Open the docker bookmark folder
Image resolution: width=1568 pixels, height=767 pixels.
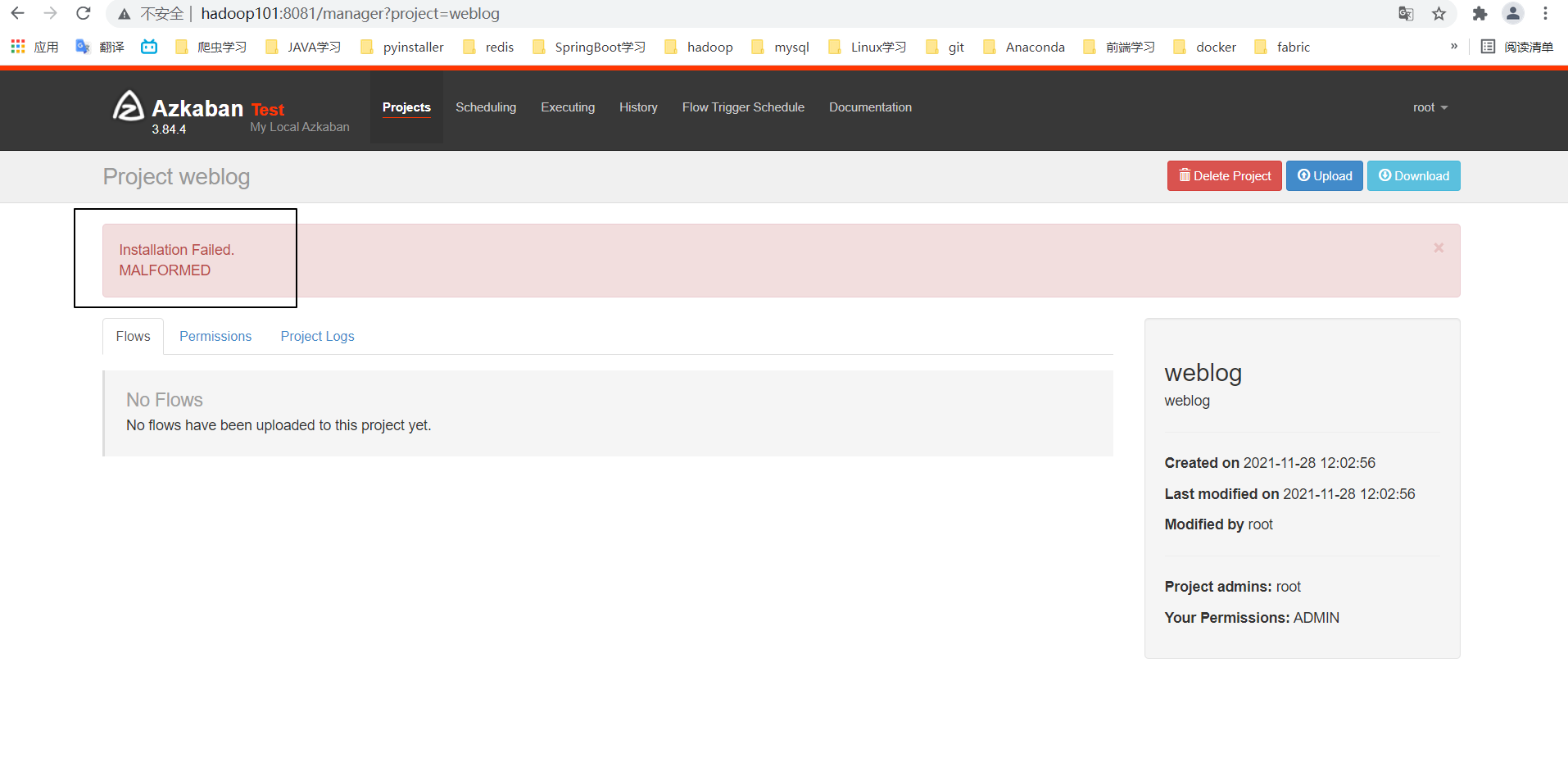[1205, 47]
